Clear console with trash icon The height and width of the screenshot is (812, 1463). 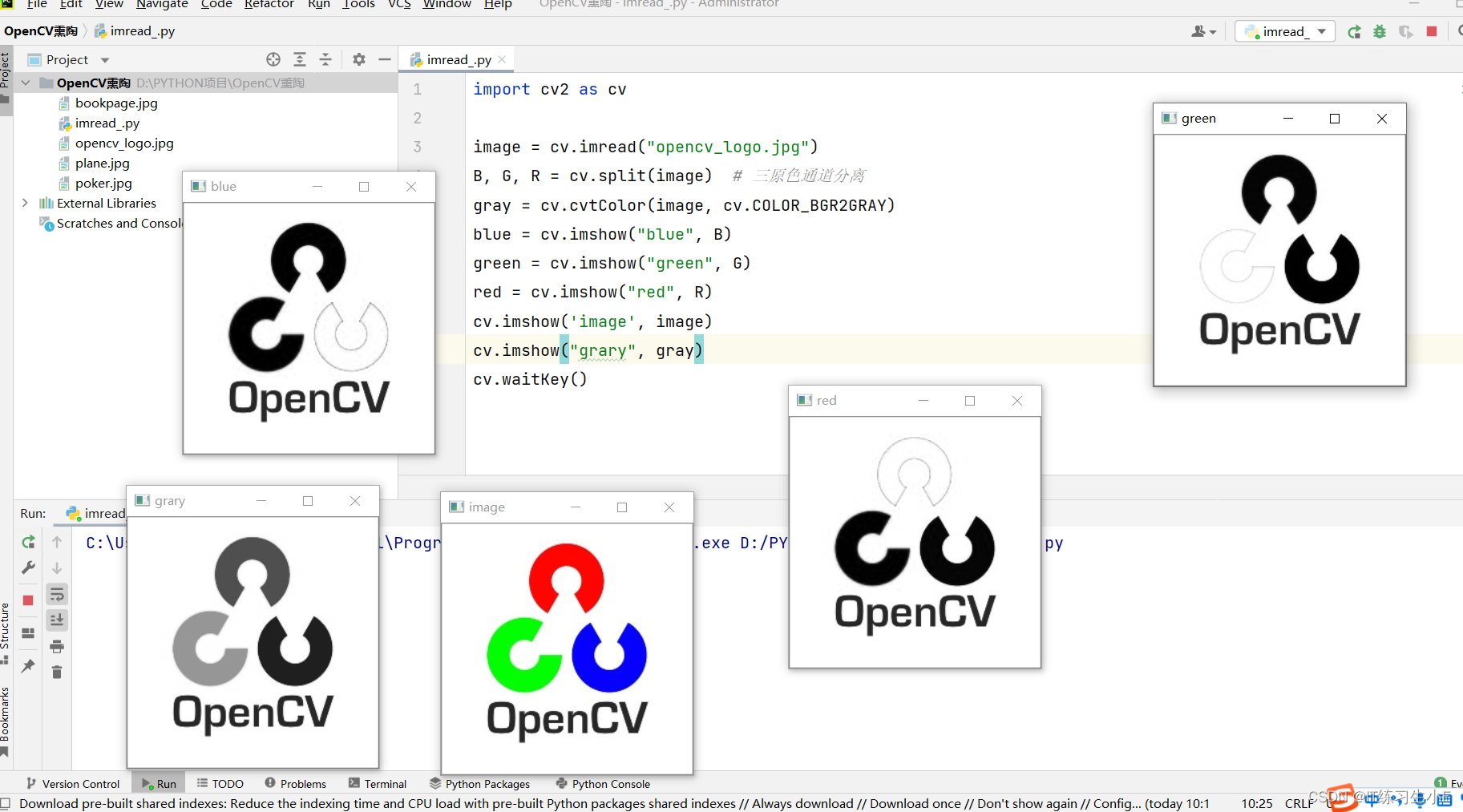[x=57, y=672]
